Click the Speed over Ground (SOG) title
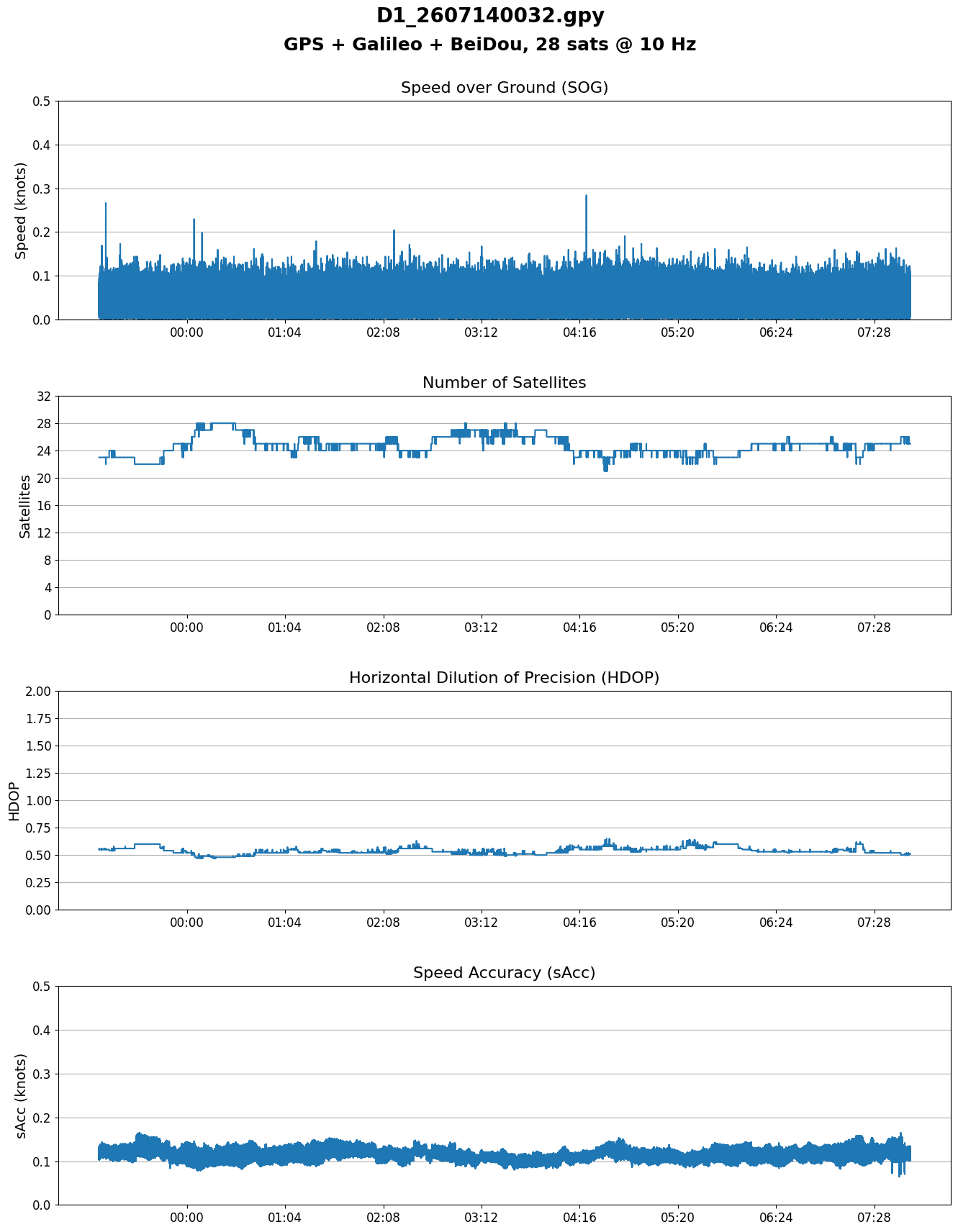958x1232 pixels. point(505,88)
